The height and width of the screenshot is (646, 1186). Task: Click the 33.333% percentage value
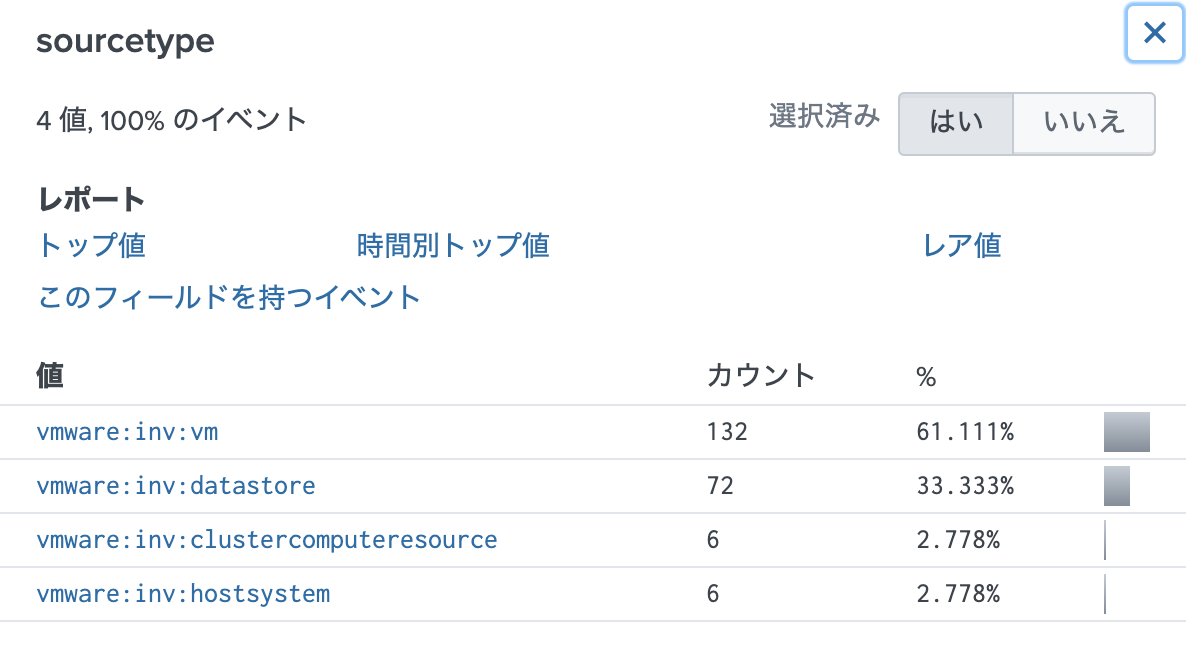(x=965, y=486)
